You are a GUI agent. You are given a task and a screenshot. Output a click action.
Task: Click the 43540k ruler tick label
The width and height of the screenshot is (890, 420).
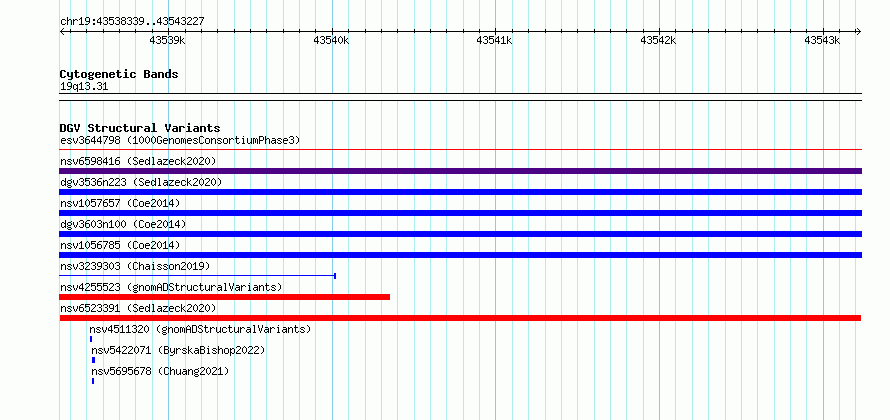(x=331, y=40)
